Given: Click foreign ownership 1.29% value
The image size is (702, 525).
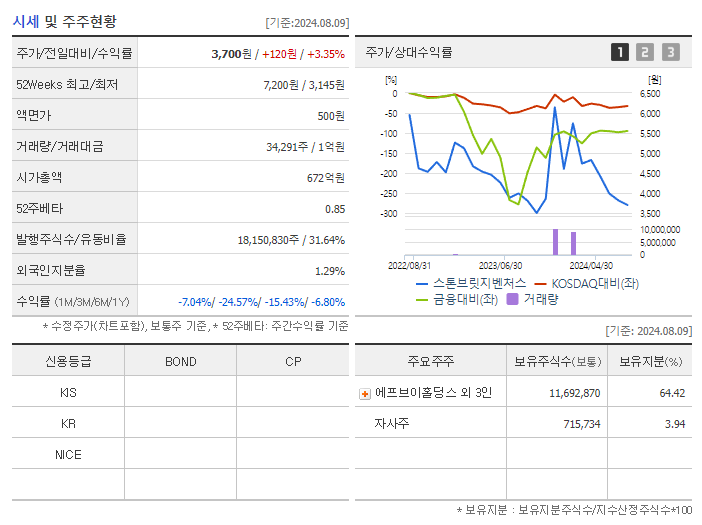Looking at the screenshot, I should 330,271.
